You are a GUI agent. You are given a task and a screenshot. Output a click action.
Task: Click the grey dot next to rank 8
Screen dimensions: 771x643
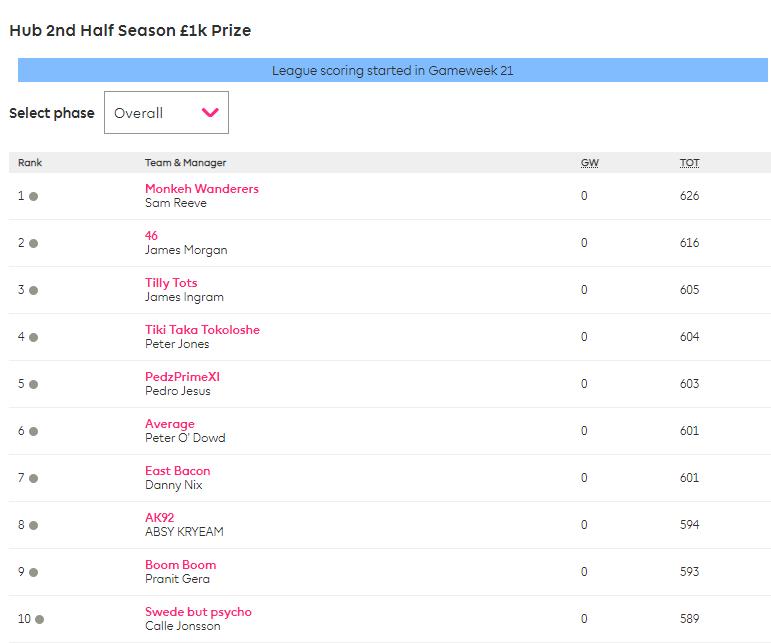[33, 526]
